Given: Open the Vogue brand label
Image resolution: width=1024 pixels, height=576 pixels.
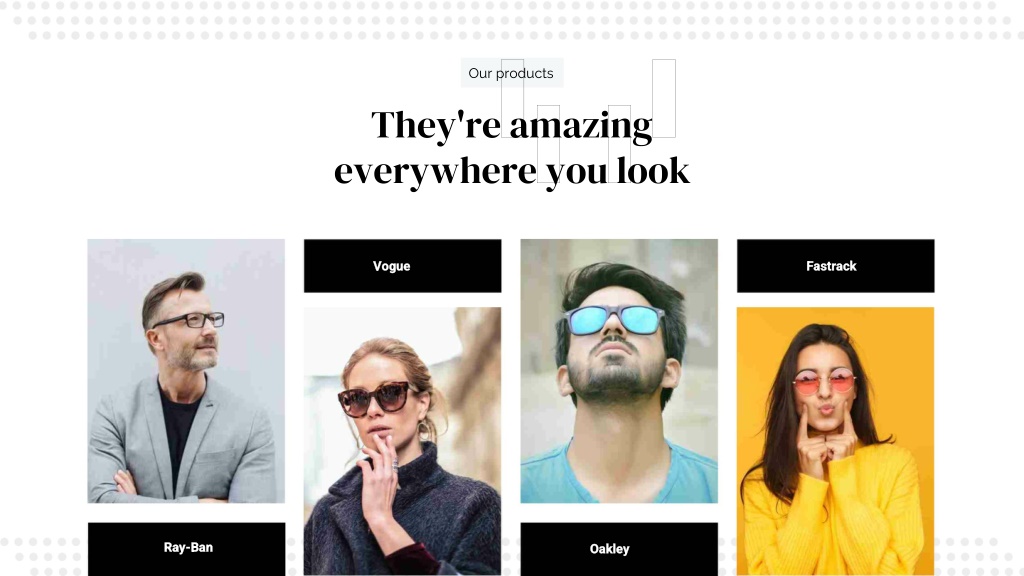Looking at the screenshot, I should (x=402, y=266).
